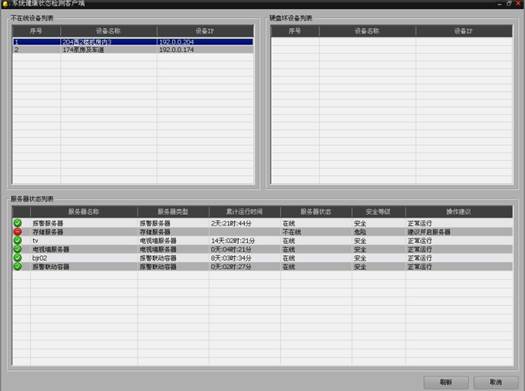This screenshot has height=391, width=525.
Task: Sort by 安全等级 column header
Action: [378, 212]
